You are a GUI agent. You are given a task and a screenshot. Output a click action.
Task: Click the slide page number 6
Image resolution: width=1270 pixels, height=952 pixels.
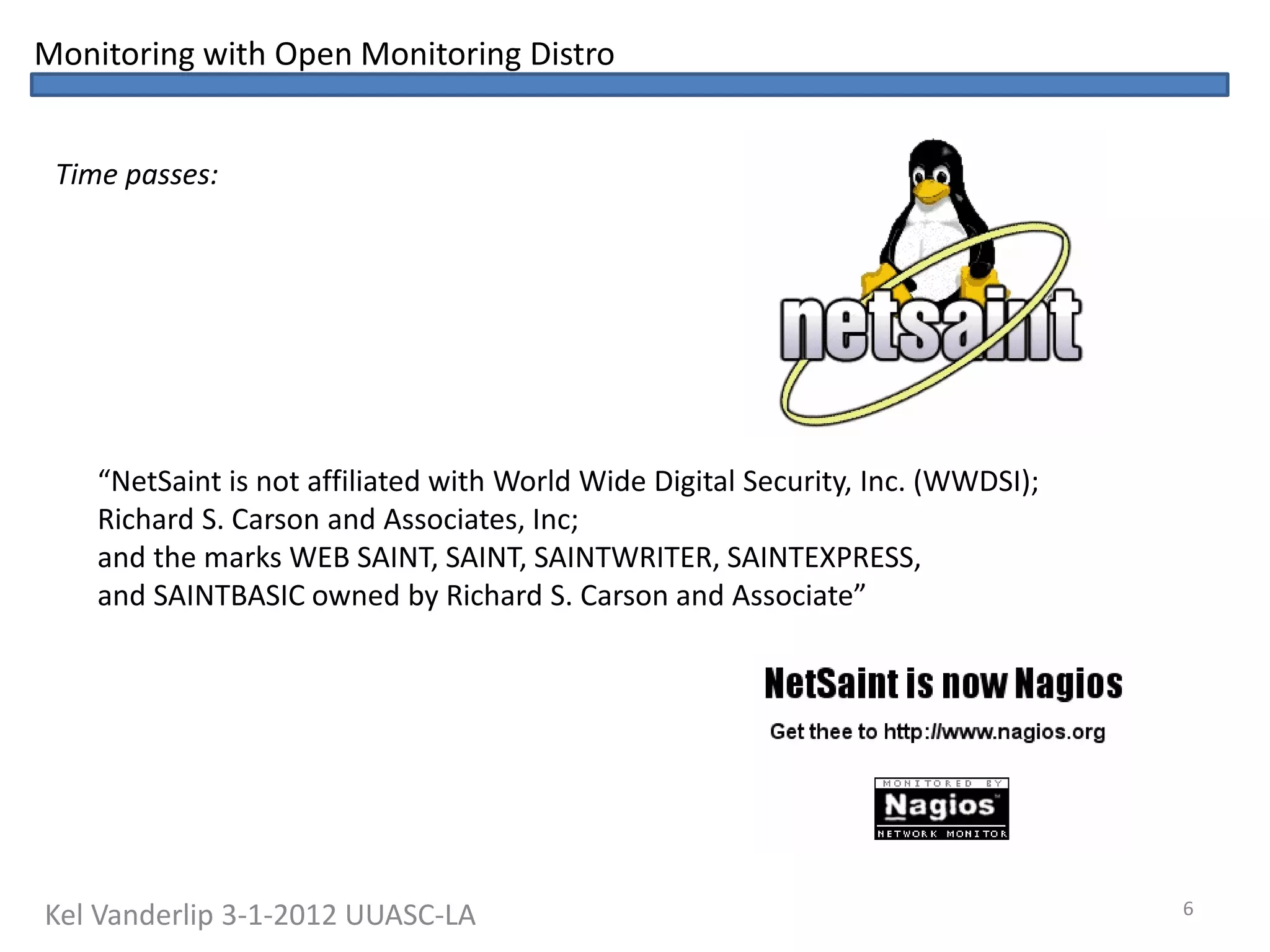1188,909
